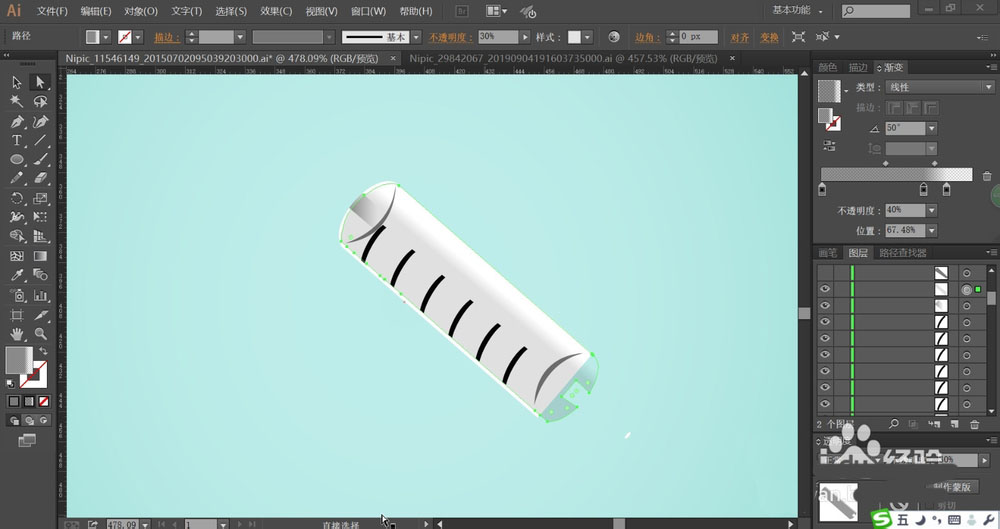1000x529 pixels.
Task: Select the Zoom magnifier tool
Action: pos(40,334)
